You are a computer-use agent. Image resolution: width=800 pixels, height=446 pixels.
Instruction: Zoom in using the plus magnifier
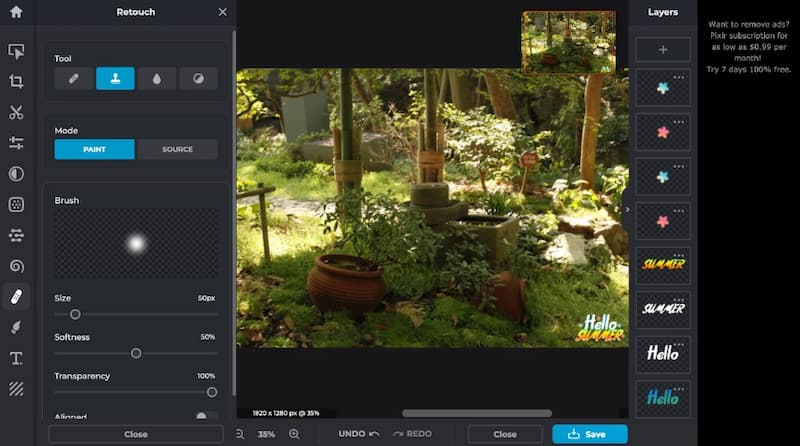(294, 434)
